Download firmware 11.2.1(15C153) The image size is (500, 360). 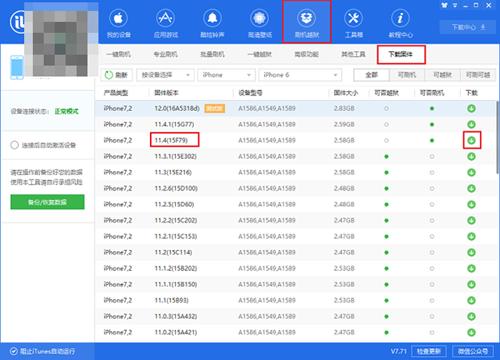point(471,236)
